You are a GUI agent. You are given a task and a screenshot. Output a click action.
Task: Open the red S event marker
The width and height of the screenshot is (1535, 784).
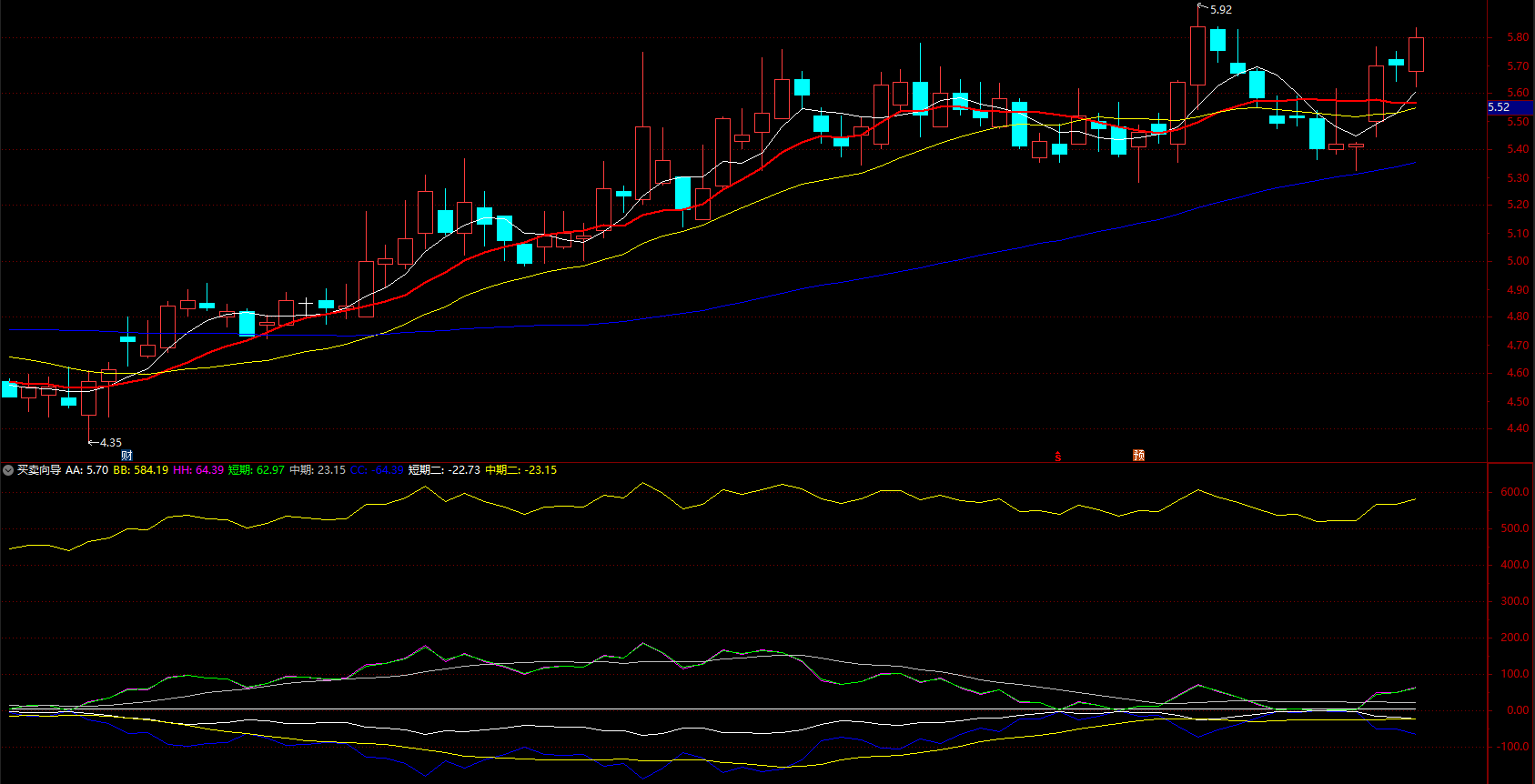tap(1058, 457)
